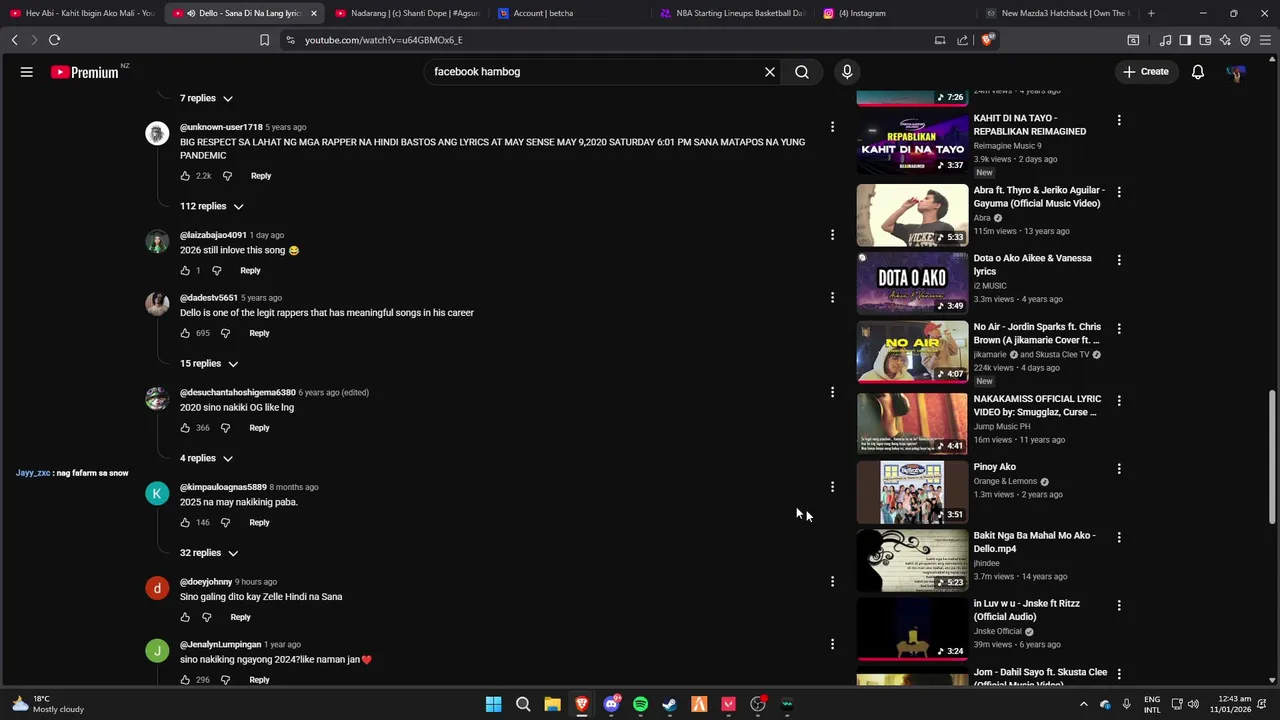Screen dimensions: 1280x720
Task: Open Brave playlist music note icon
Action: (1166, 40)
